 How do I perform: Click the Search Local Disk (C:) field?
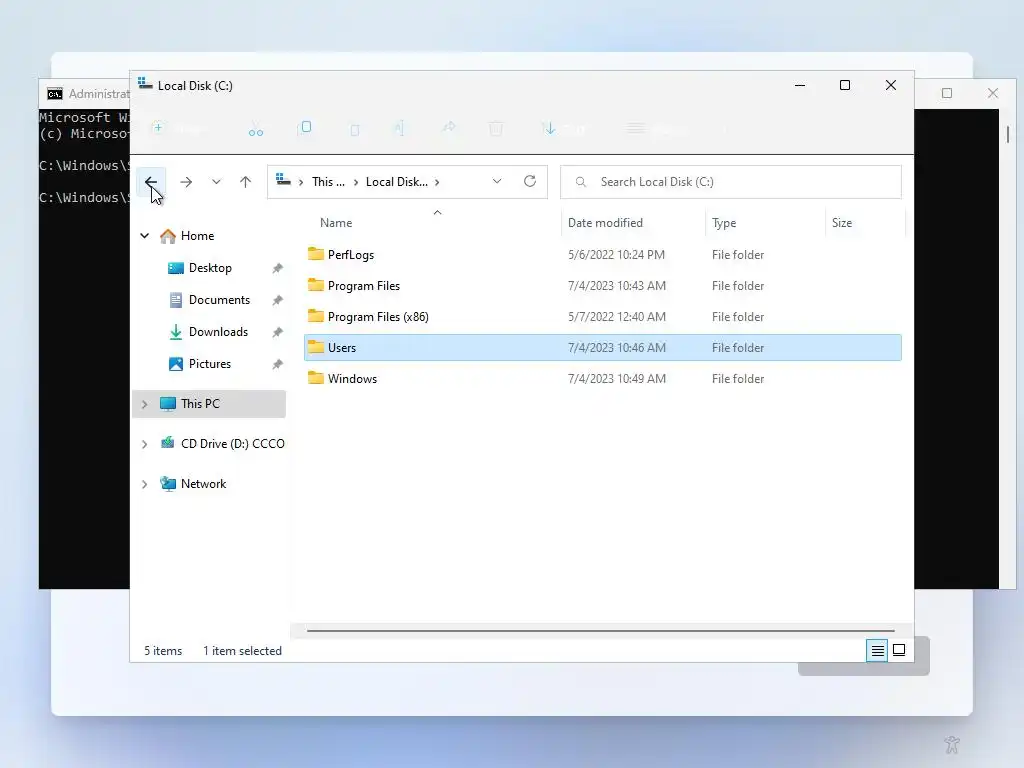click(731, 182)
